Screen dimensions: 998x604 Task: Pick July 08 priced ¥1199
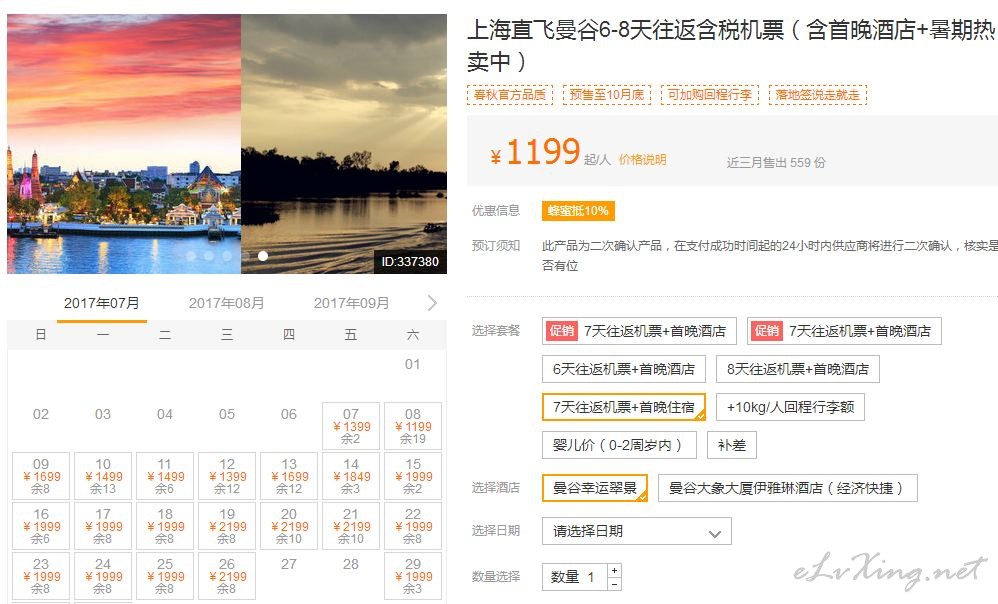(413, 426)
